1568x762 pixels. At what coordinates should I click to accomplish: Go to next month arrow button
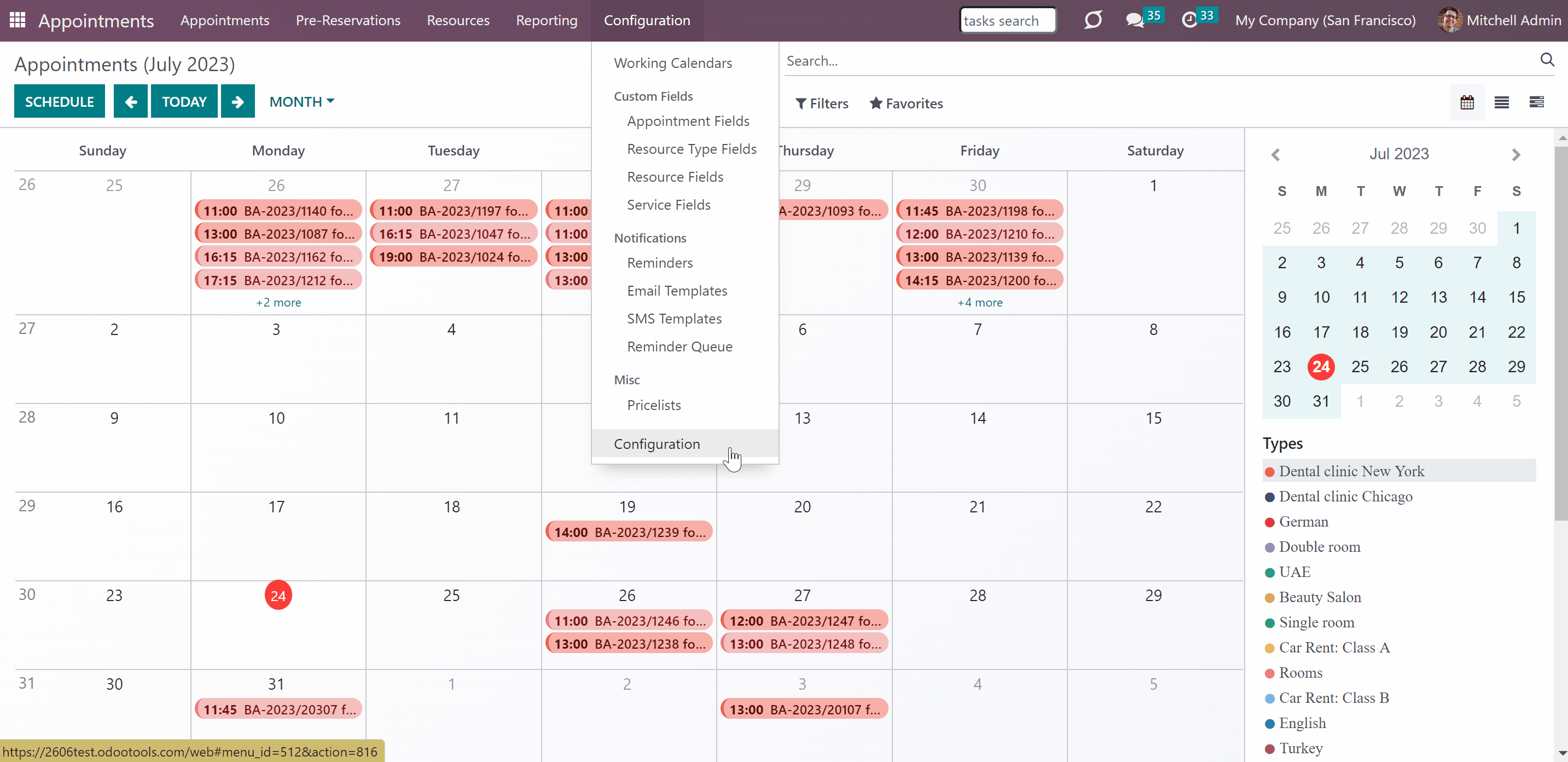click(237, 101)
